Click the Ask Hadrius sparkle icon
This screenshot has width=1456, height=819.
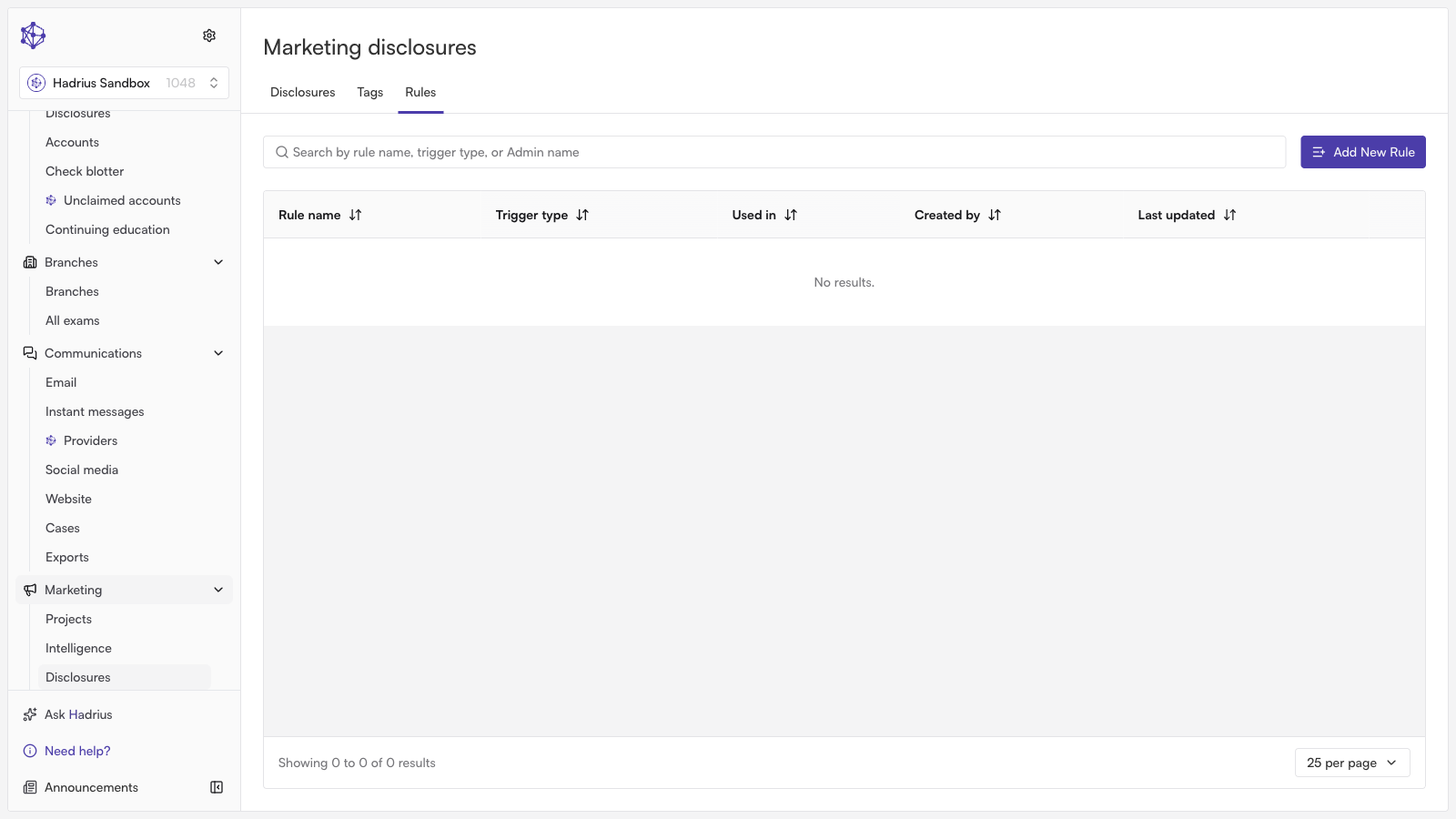coord(30,714)
